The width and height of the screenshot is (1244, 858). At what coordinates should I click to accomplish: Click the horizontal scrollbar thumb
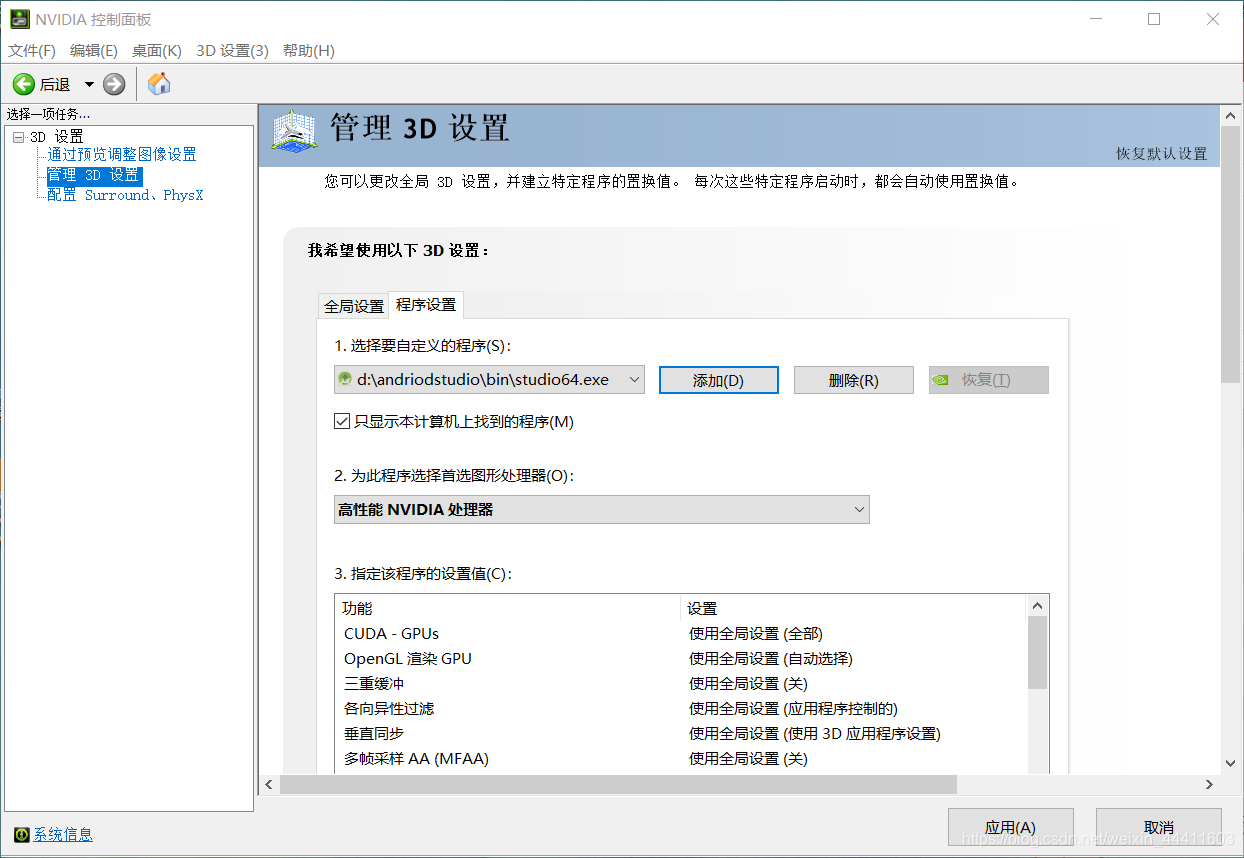618,785
